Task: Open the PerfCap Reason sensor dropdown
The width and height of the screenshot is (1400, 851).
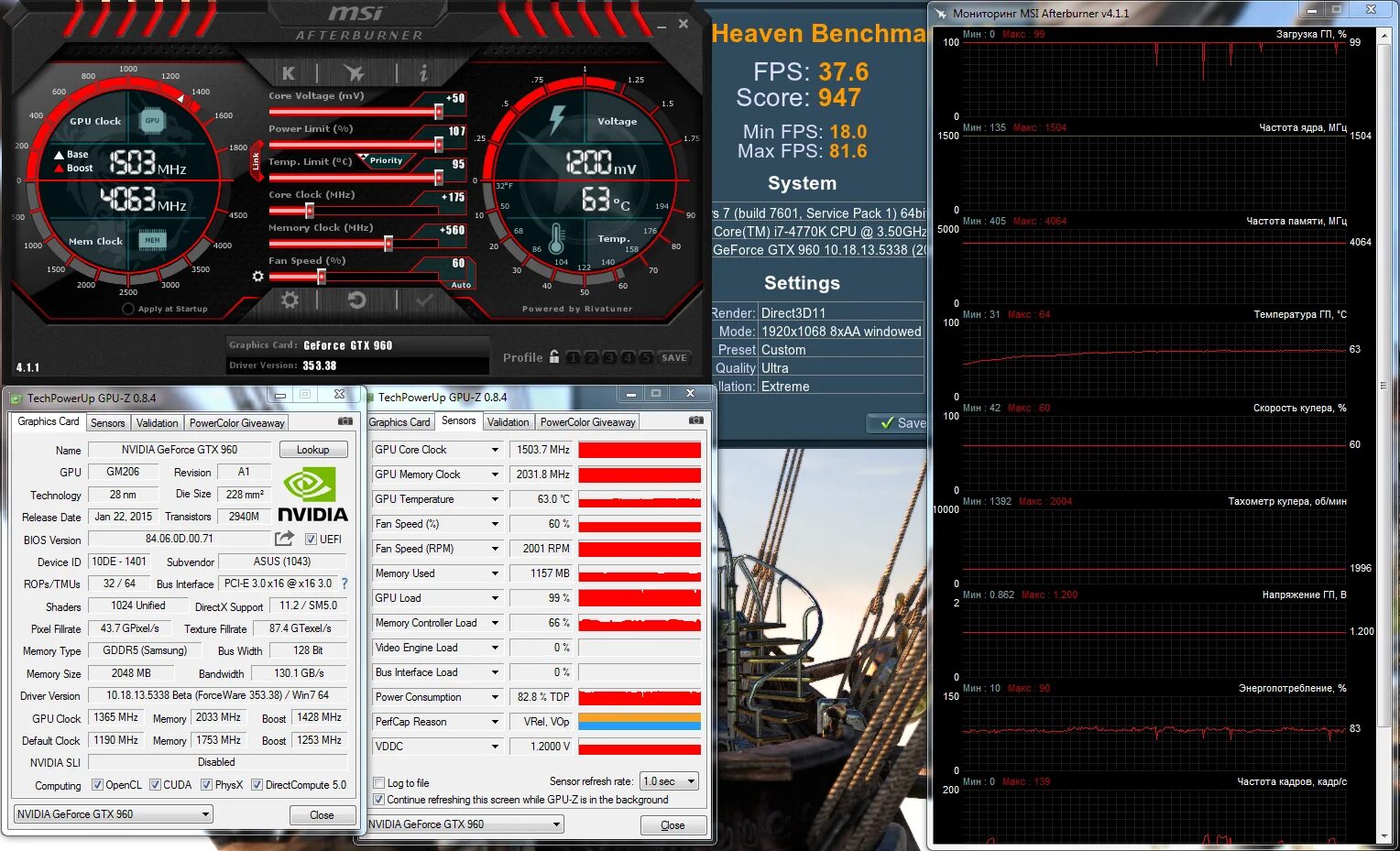Action: click(495, 722)
